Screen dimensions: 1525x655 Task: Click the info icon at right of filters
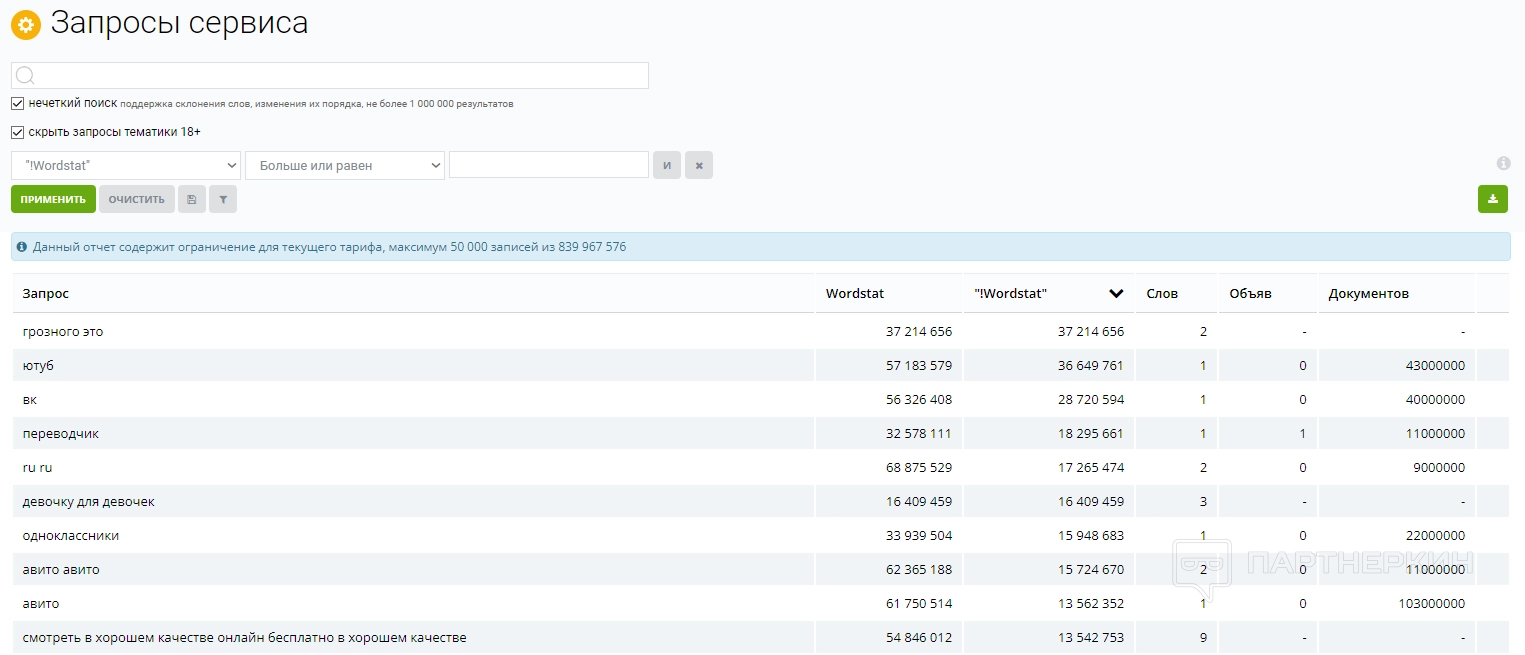click(x=1503, y=163)
